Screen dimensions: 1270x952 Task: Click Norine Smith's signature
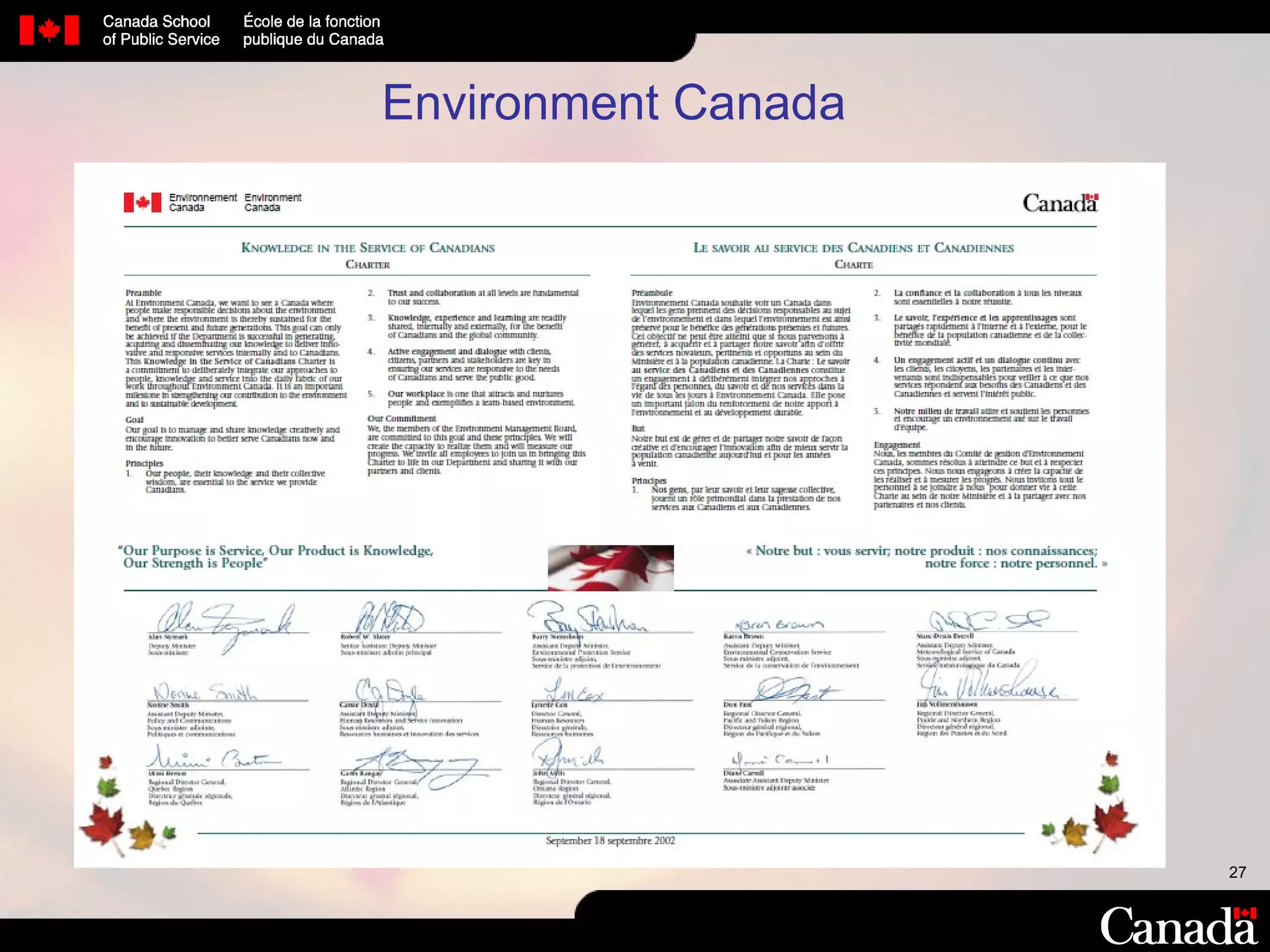(205, 692)
